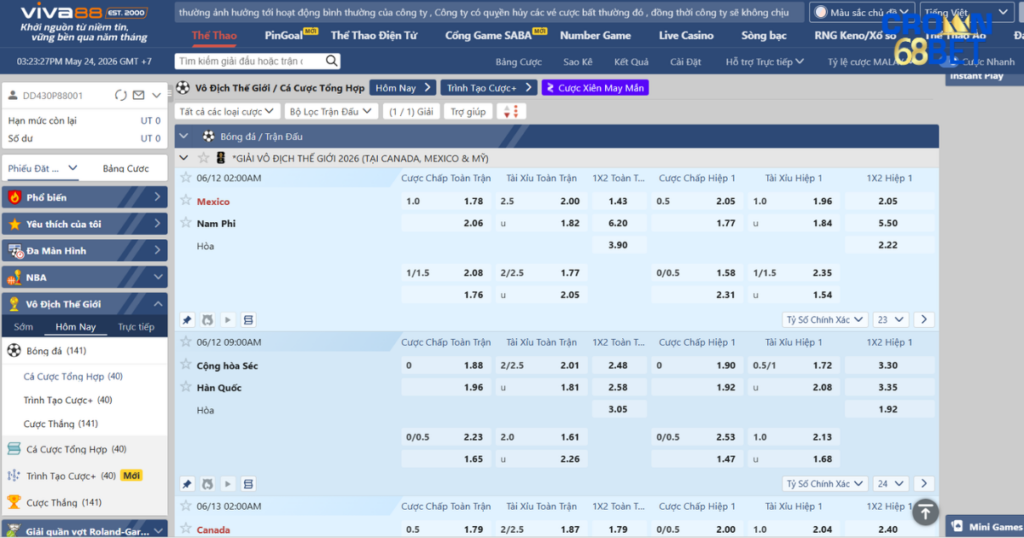Screen dimensions: 1024x538
Task: Star the Cộng hòa Séc team
Action: pos(186,364)
